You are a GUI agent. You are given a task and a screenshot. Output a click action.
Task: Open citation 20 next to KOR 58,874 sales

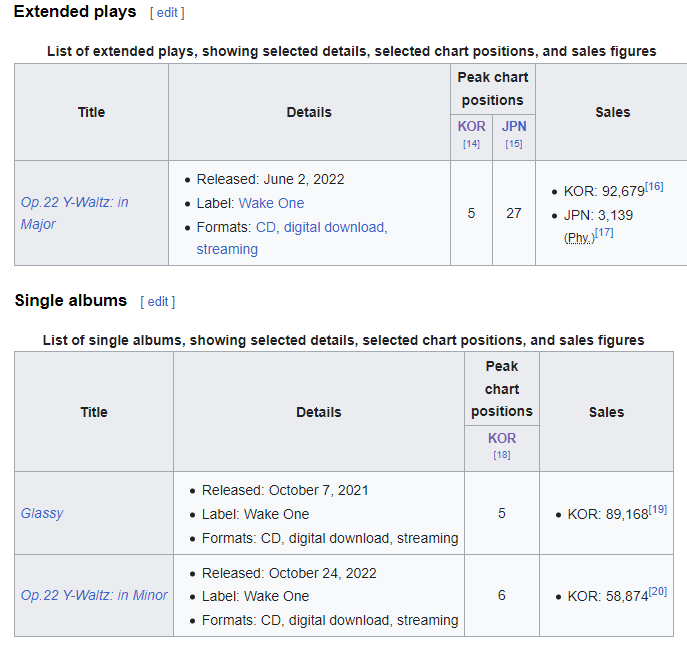click(657, 591)
